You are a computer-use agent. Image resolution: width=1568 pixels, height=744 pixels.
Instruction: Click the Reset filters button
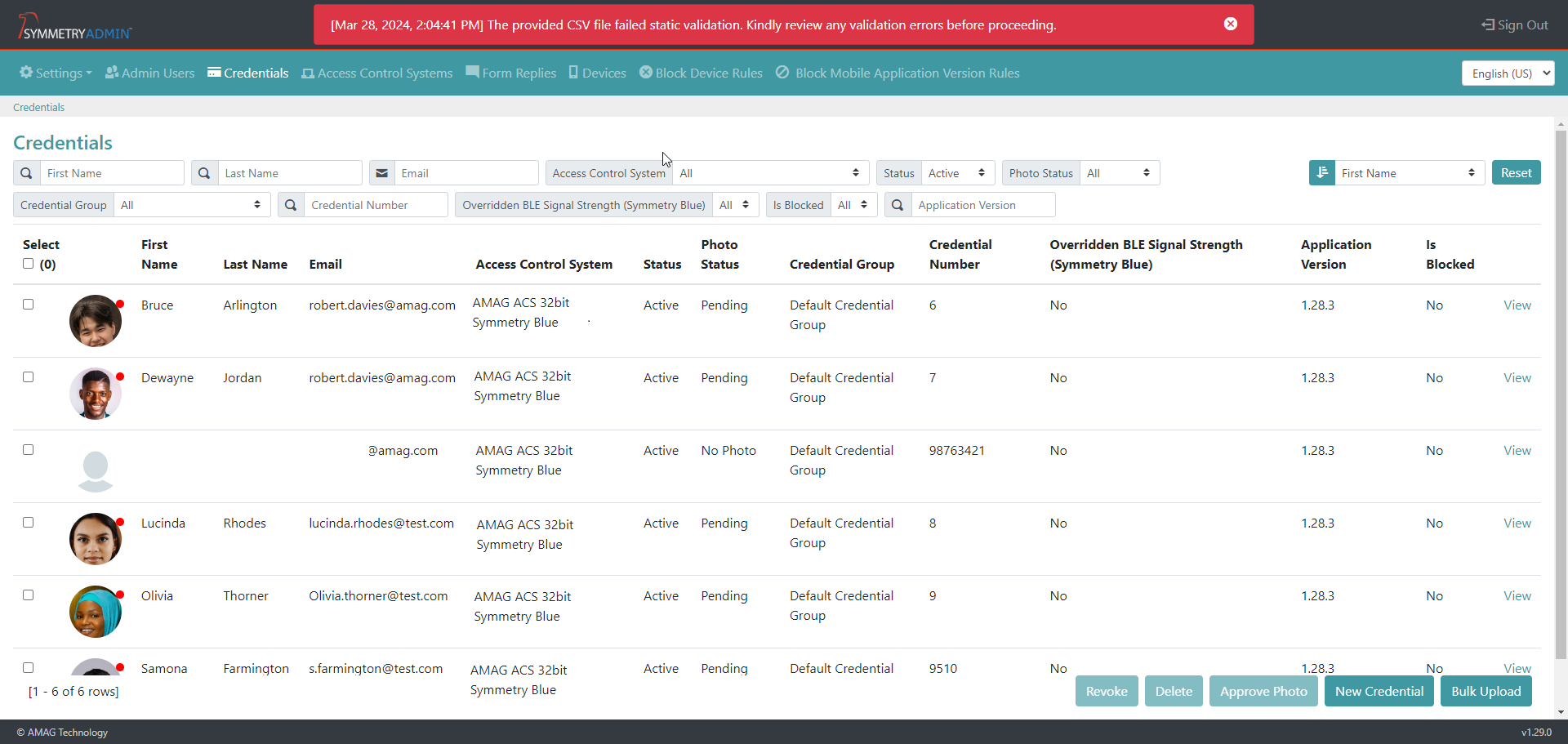pyautogui.click(x=1516, y=172)
